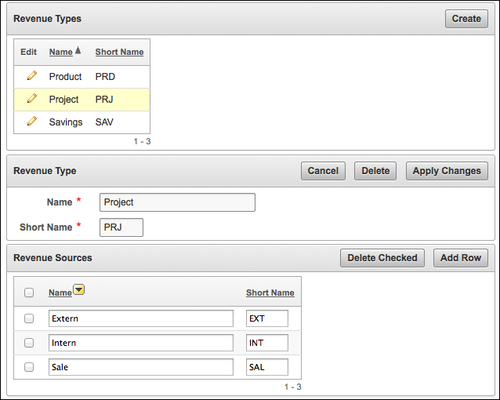Screen dimensions: 500x400
Task: Open Savings row using its pencil icon
Action: [x=32, y=121]
